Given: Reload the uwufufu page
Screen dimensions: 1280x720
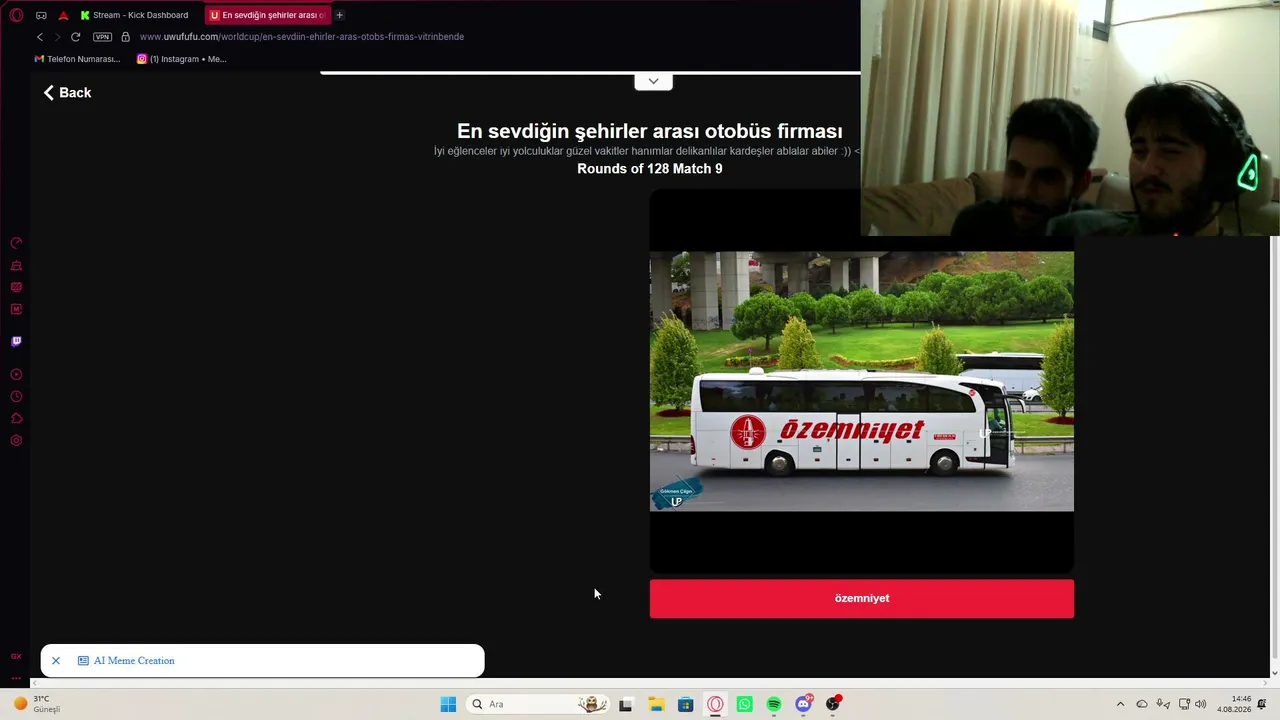Looking at the screenshot, I should [x=75, y=37].
